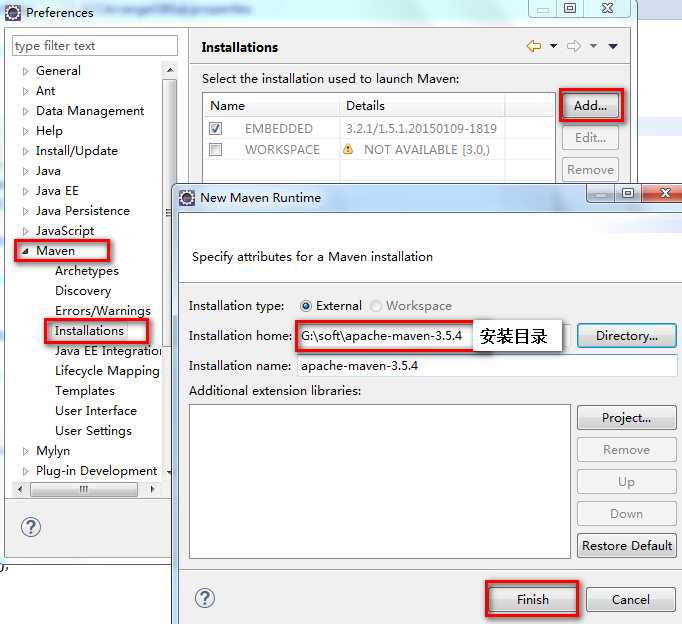Expand the General tree node
682x624 pixels.
(x=25, y=71)
